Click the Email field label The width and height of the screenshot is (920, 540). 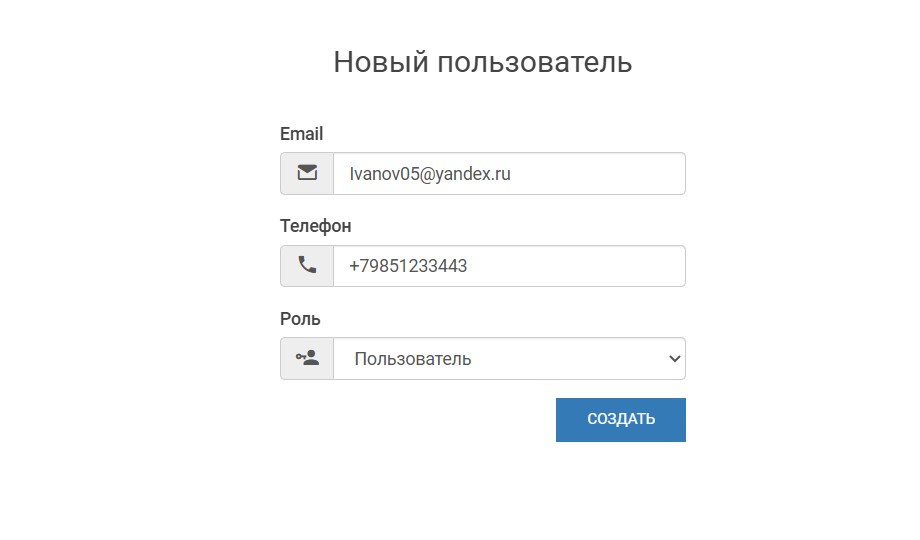[301, 134]
